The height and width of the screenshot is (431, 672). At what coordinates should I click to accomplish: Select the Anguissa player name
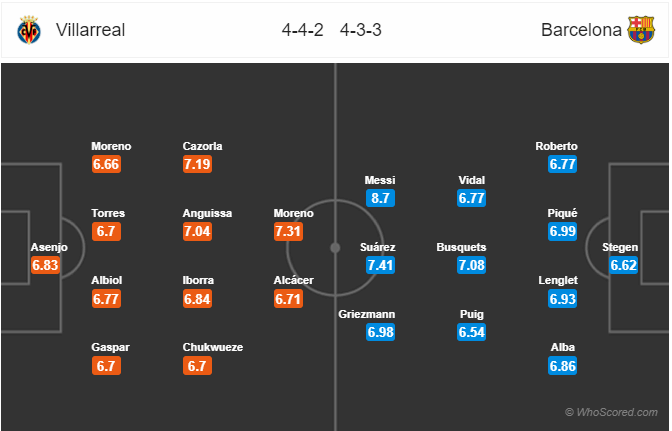click(207, 213)
